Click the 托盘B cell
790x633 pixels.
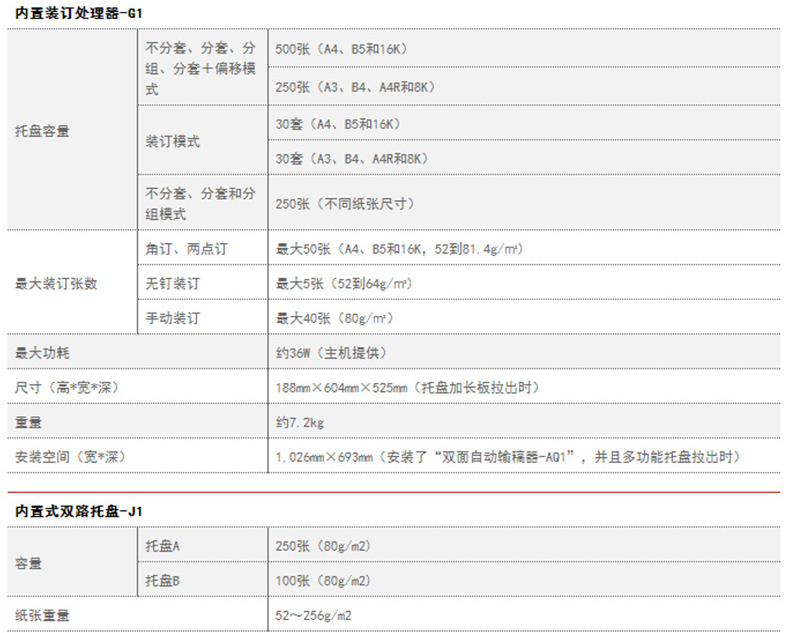(x=162, y=581)
